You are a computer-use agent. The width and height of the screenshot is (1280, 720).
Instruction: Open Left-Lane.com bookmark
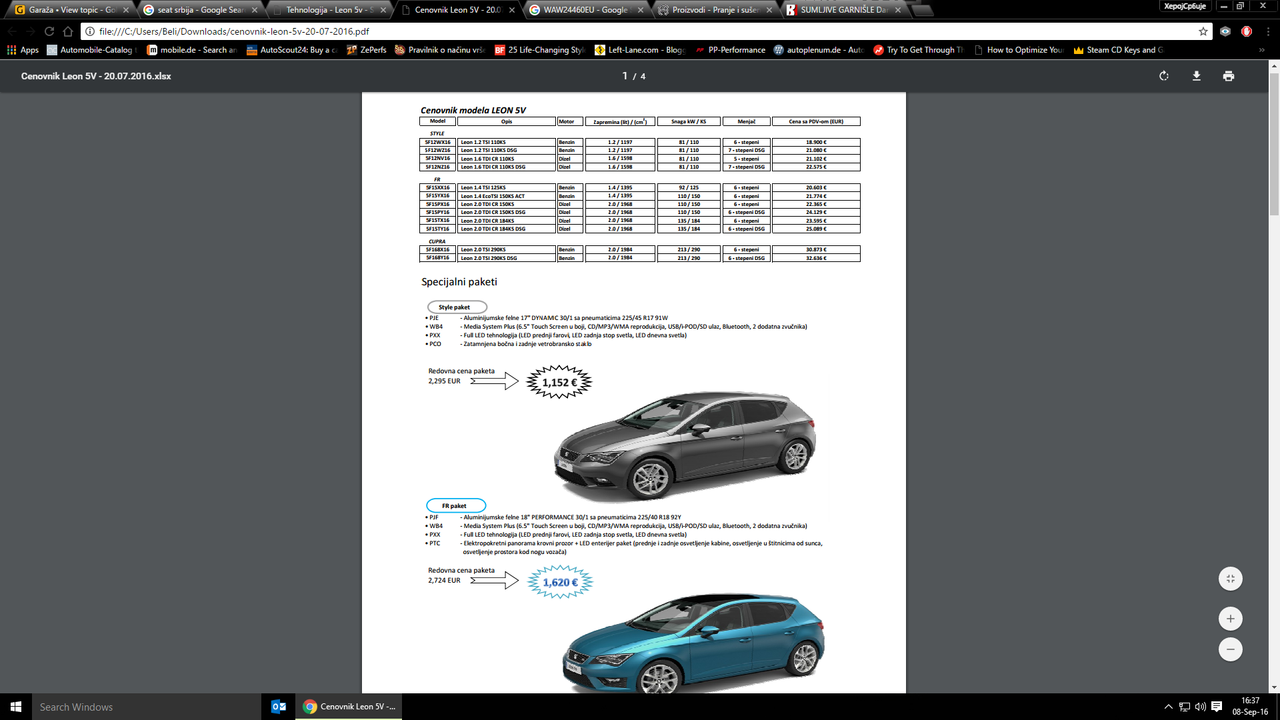pos(640,50)
